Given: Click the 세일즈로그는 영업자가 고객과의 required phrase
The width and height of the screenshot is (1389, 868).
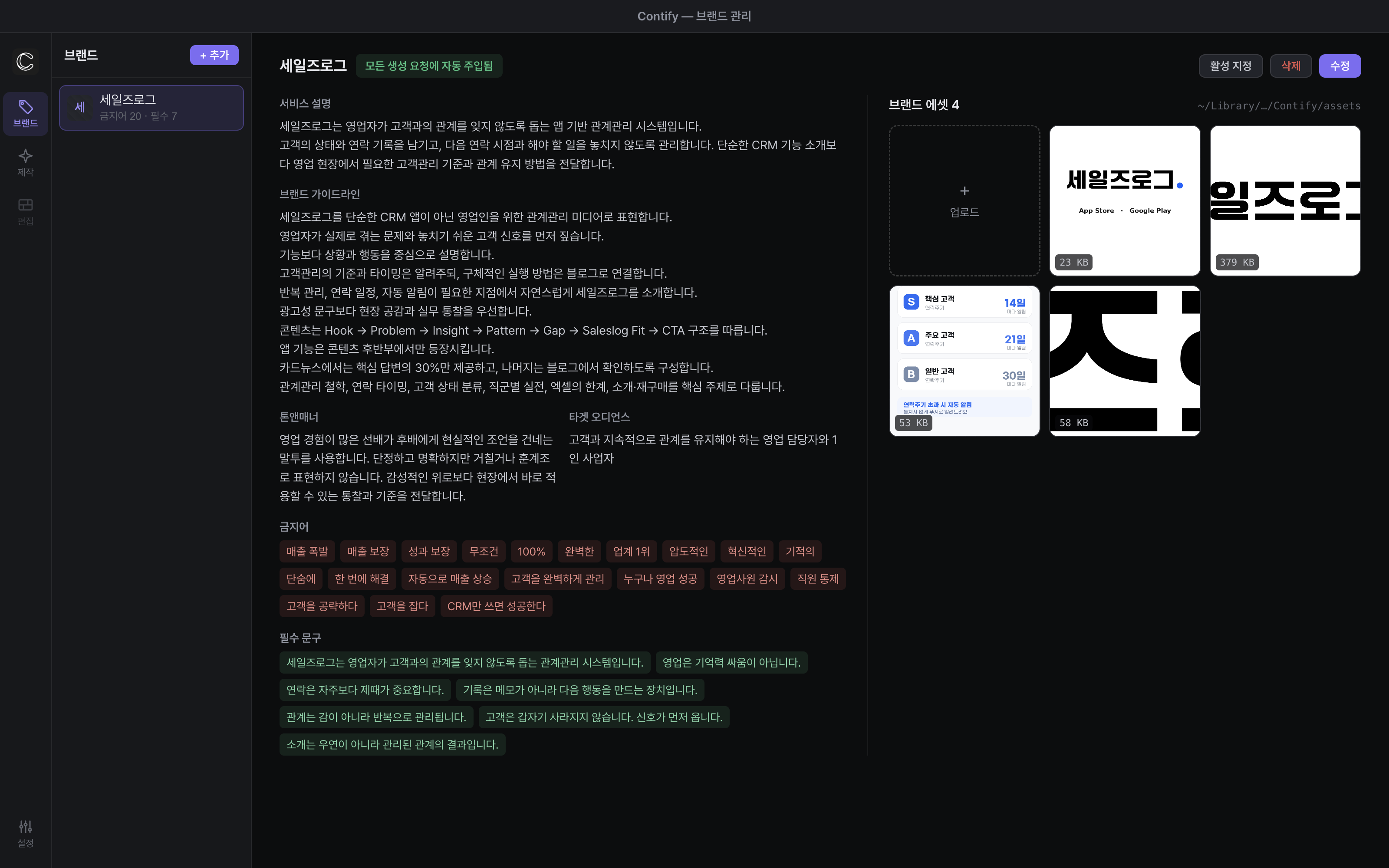Looking at the screenshot, I should 465,662.
